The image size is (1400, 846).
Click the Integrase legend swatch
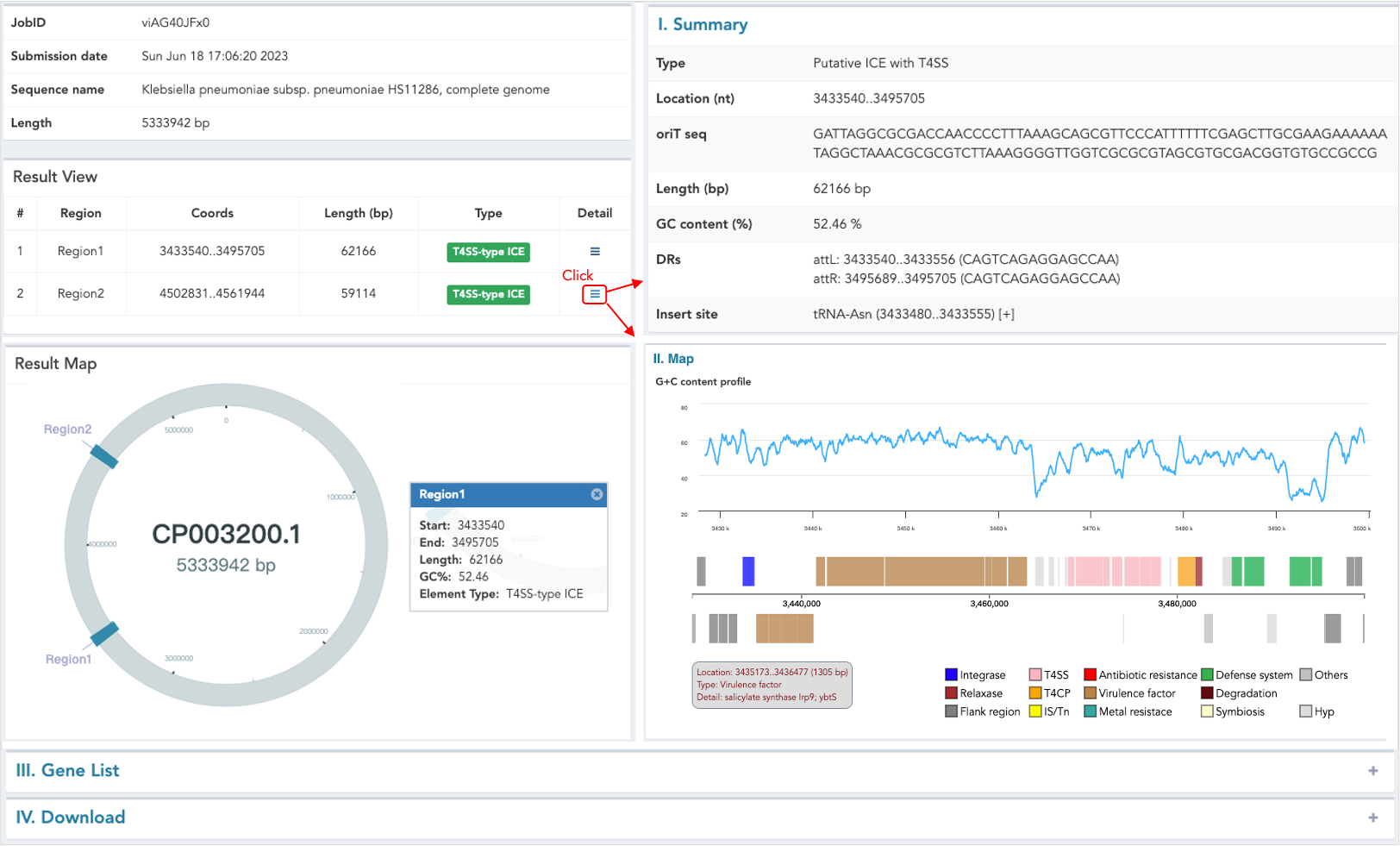click(951, 674)
